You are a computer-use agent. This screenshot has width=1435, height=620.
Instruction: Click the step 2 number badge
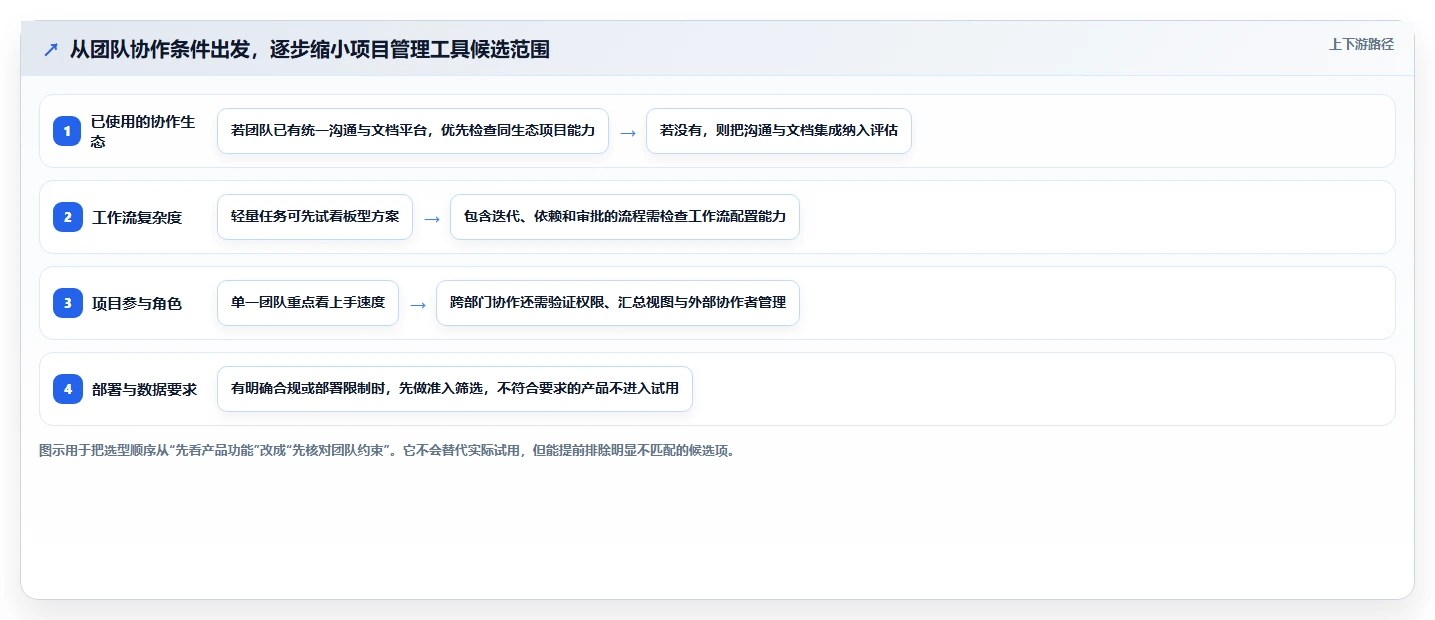tap(68, 217)
